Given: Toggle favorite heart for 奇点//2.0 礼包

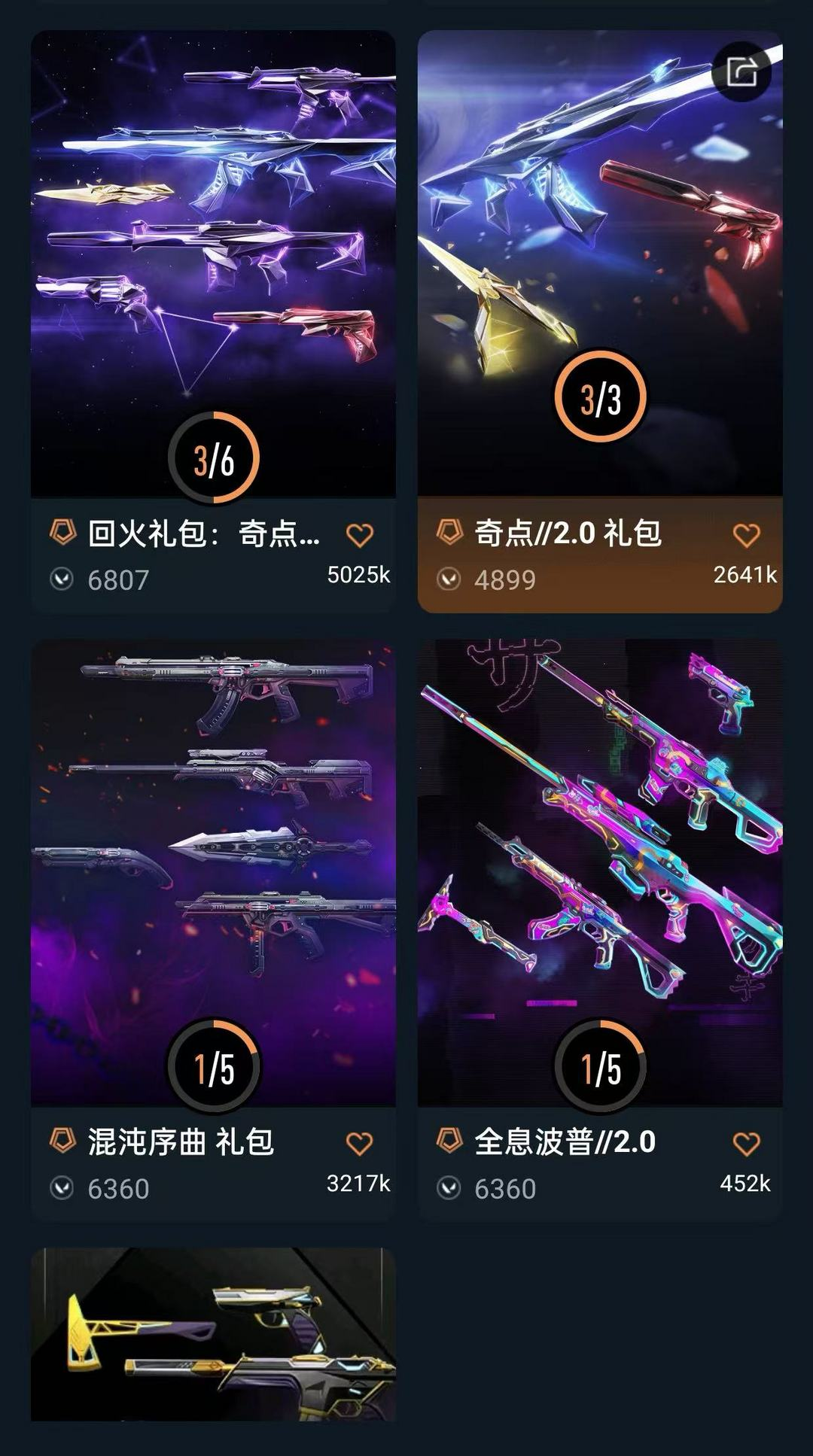Looking at the screenshot, I should coord(747,535).
